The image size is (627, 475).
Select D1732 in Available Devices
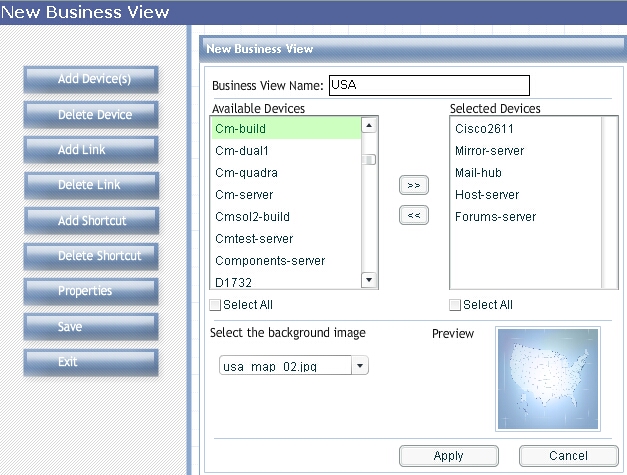(286, 281)
